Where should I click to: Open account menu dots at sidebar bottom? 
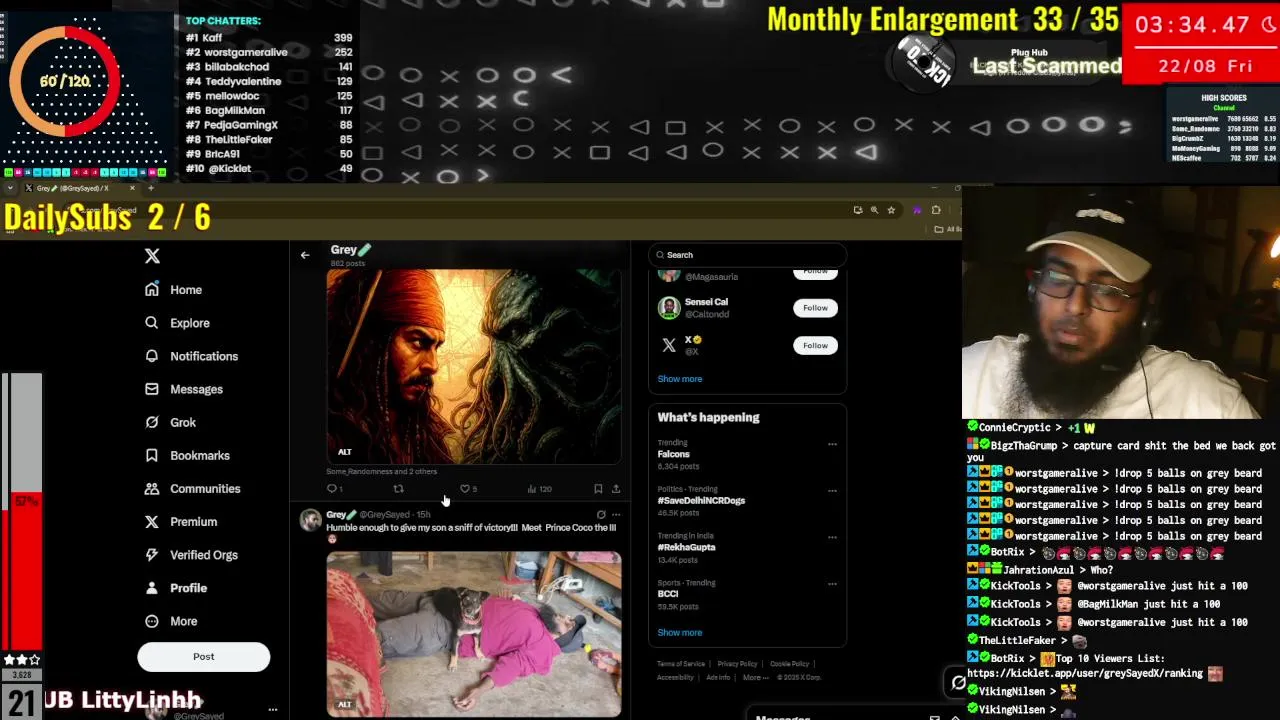click(x=272, y=710)
